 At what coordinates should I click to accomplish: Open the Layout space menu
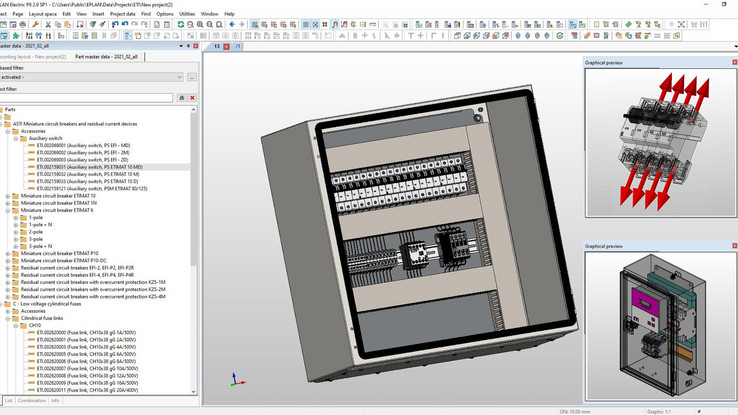click(x=43, y=14)
